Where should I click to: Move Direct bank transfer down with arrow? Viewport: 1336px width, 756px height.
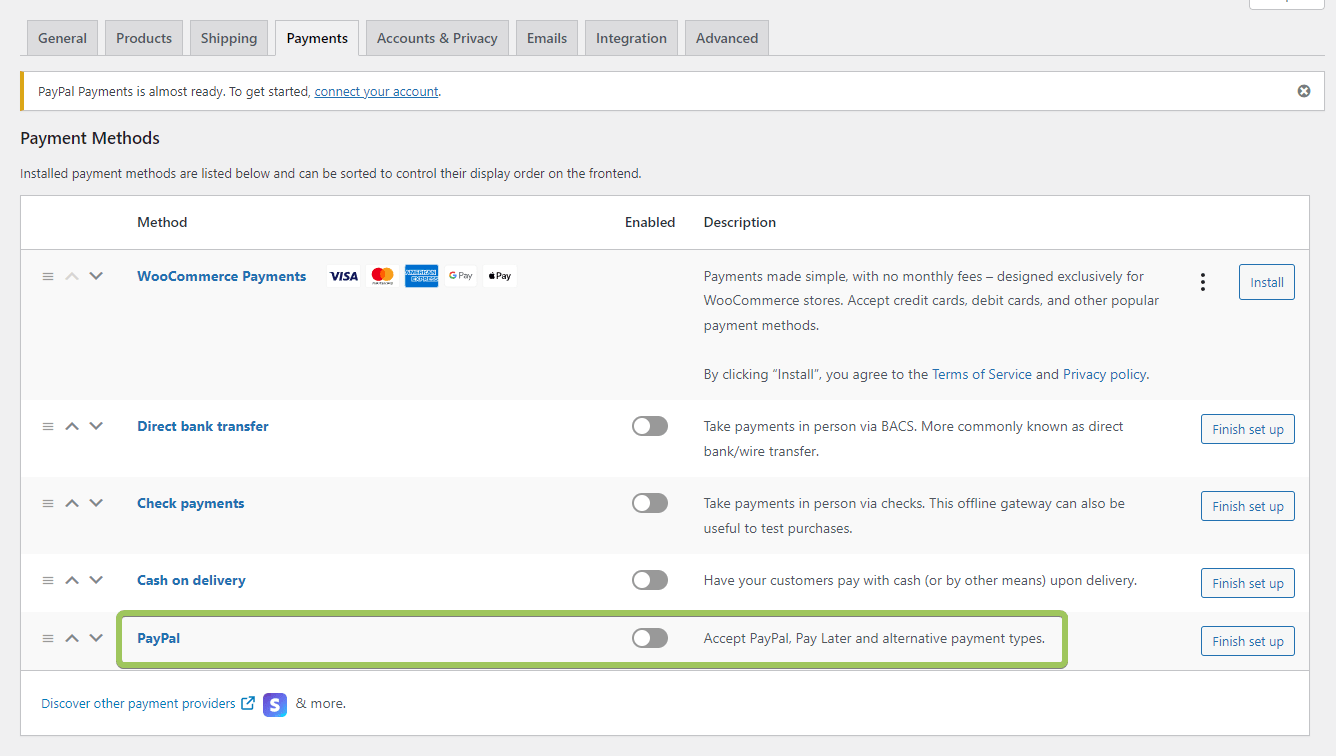click(96, 426)
